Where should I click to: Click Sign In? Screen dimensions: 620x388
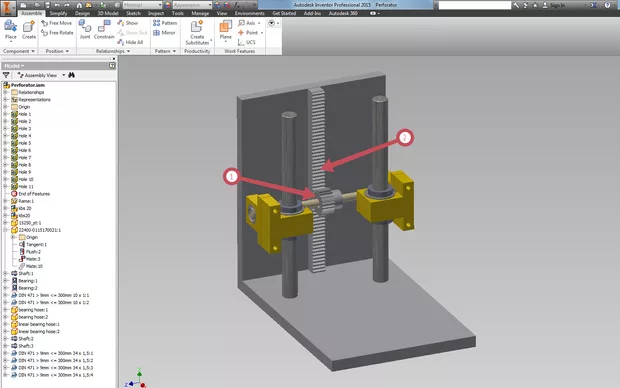[554, 5]
